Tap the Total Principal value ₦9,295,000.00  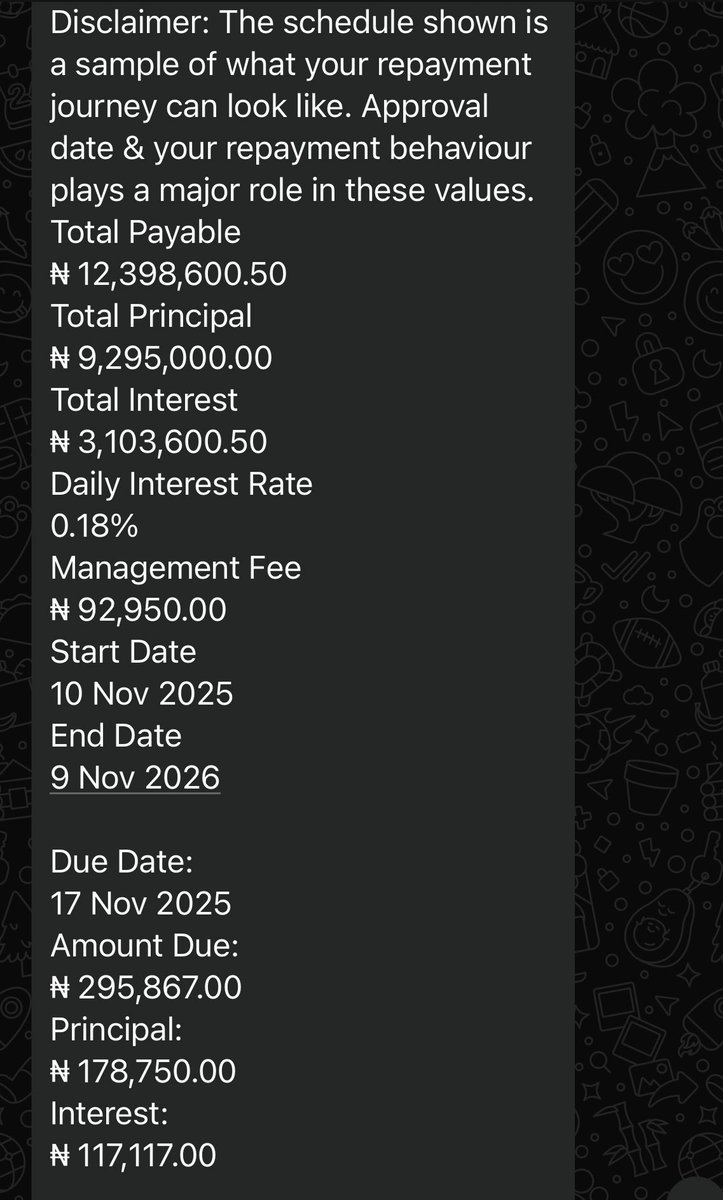161,358
